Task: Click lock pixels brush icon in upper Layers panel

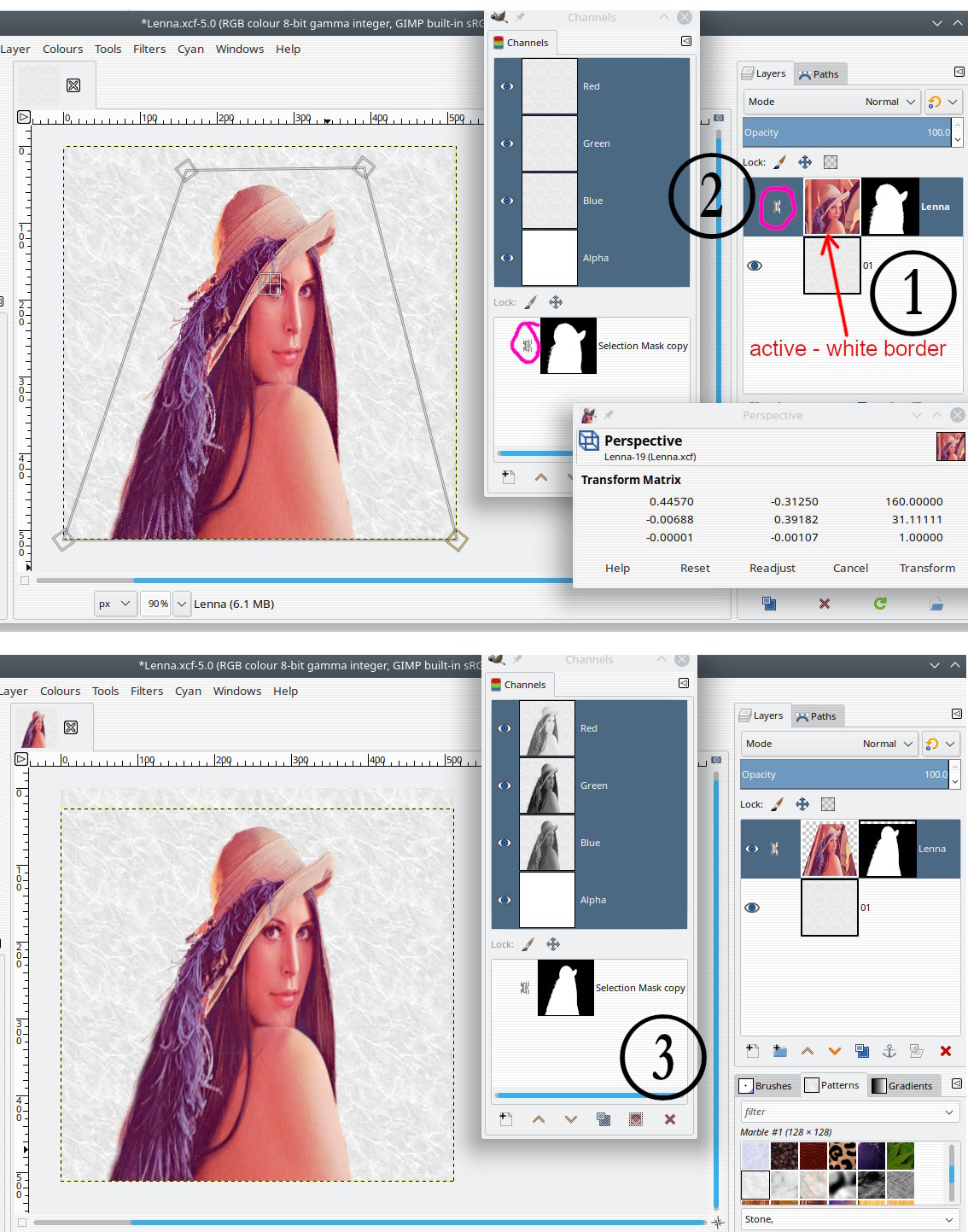Action: tap(779, 162)
